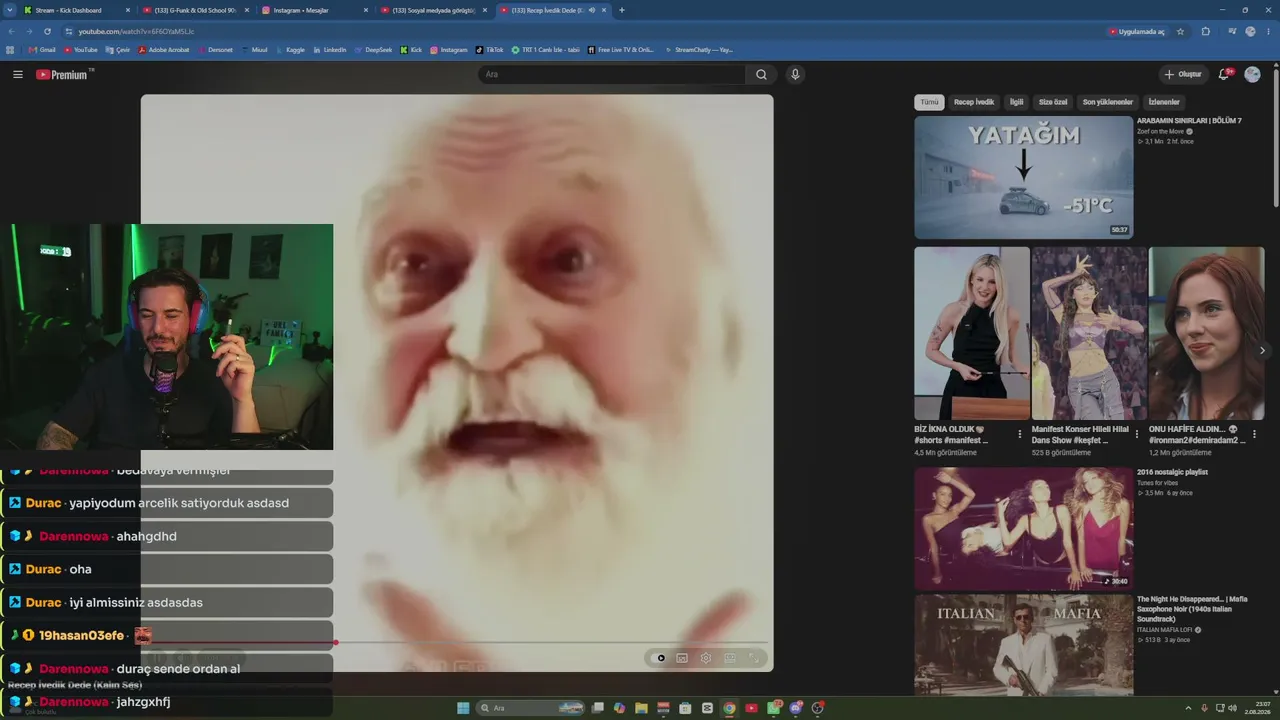The height and width of the screenshot is (720, 1280).
Task: Click the Windows taskbar search box
Action: pos(531,708)
